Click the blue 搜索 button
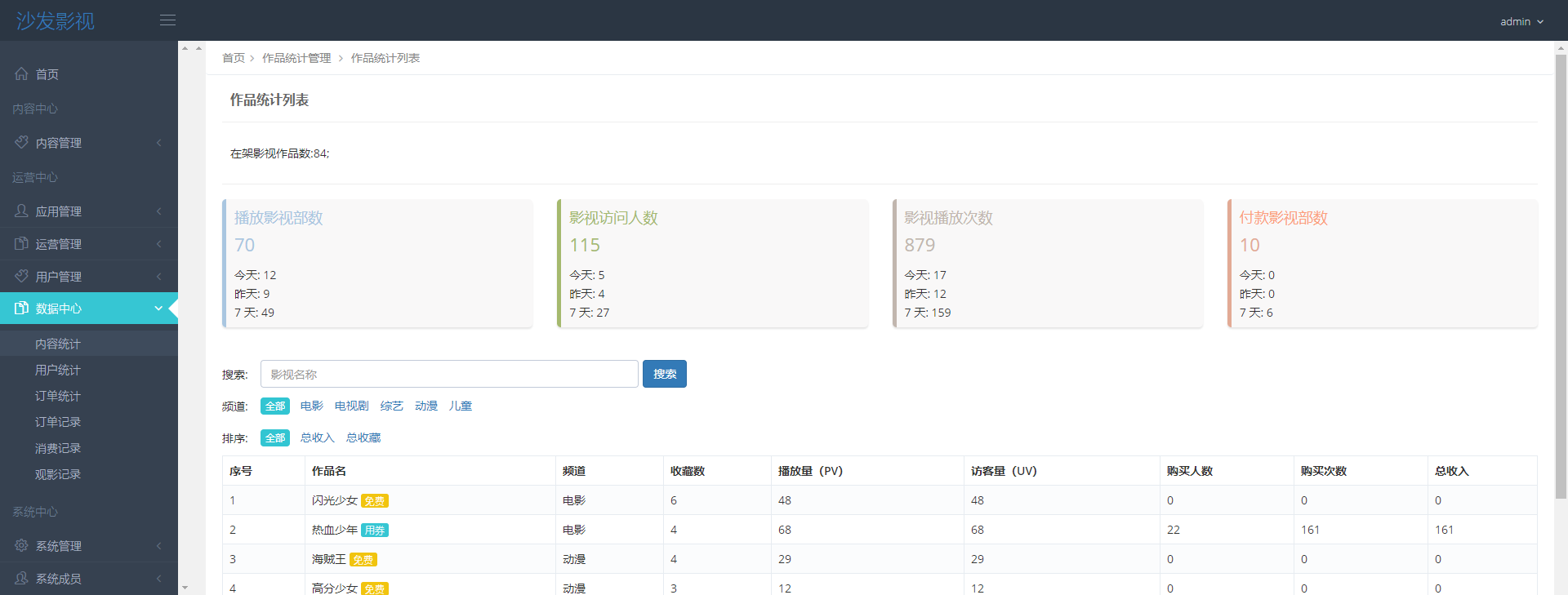The height and width of the screenshot is (595, 1568). tap(665, 374)
